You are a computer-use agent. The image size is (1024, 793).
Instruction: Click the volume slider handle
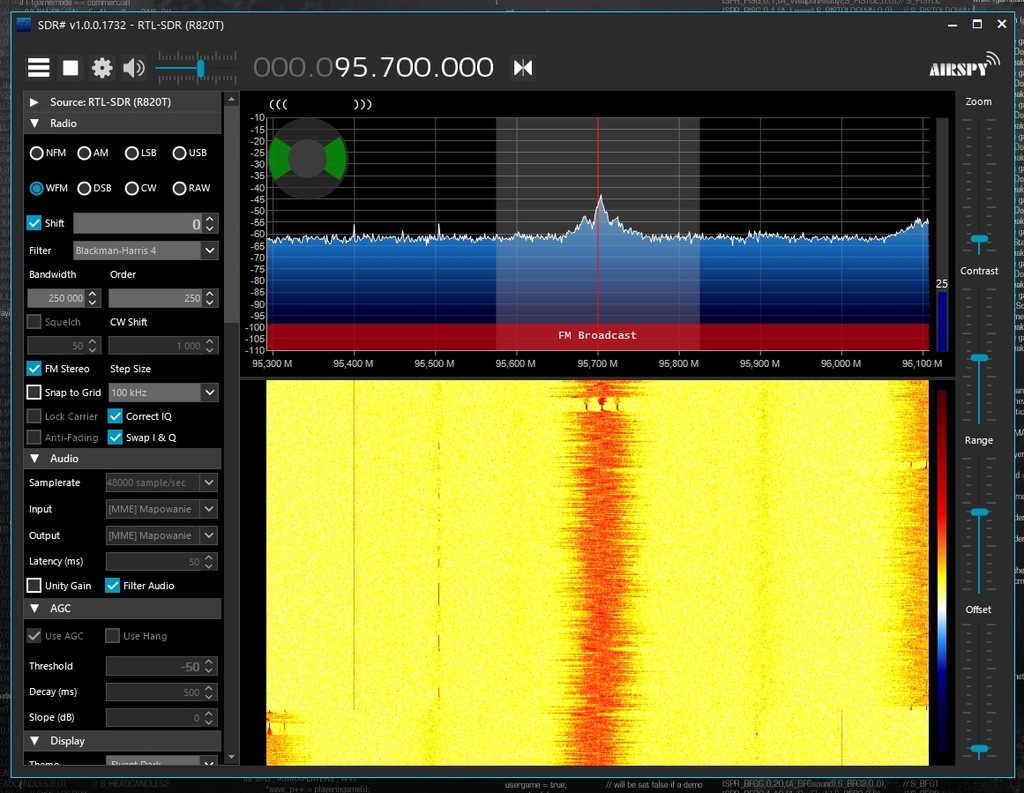200,68
